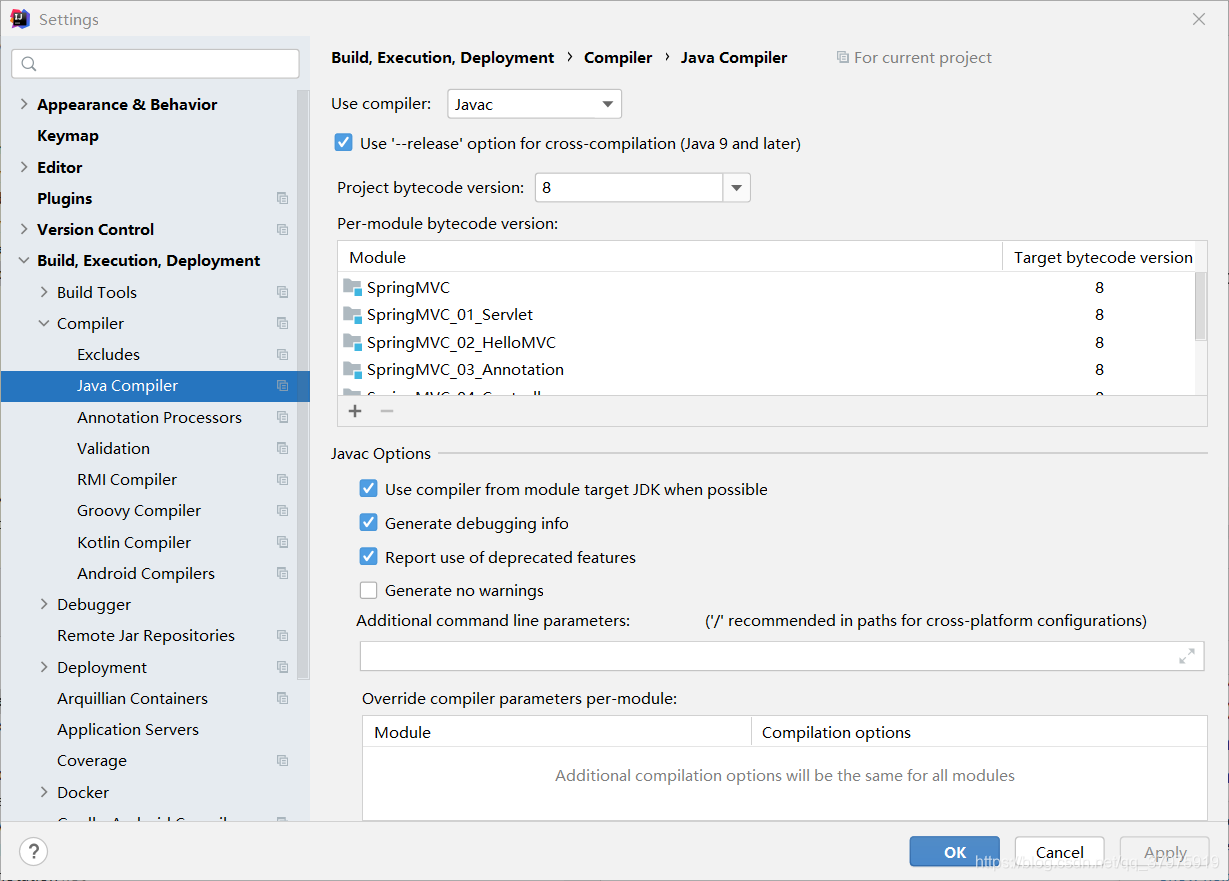This screenshot has width=1229, height=881.
Task: Click the project-level icon beside Kotlin Compiler
Action: [282, 542]
